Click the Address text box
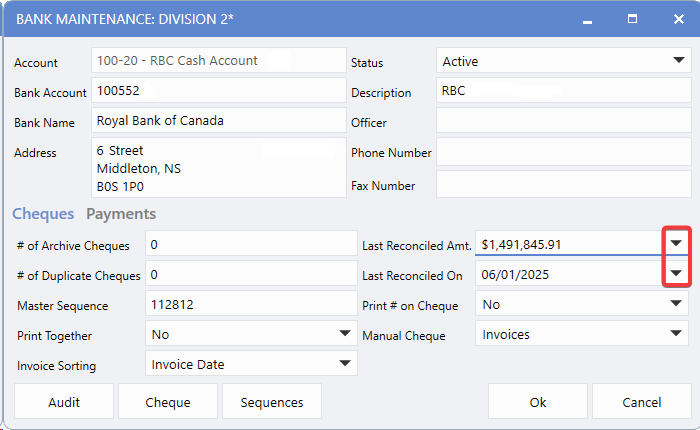This screenshot has width=700, height=430. (217, 168)
